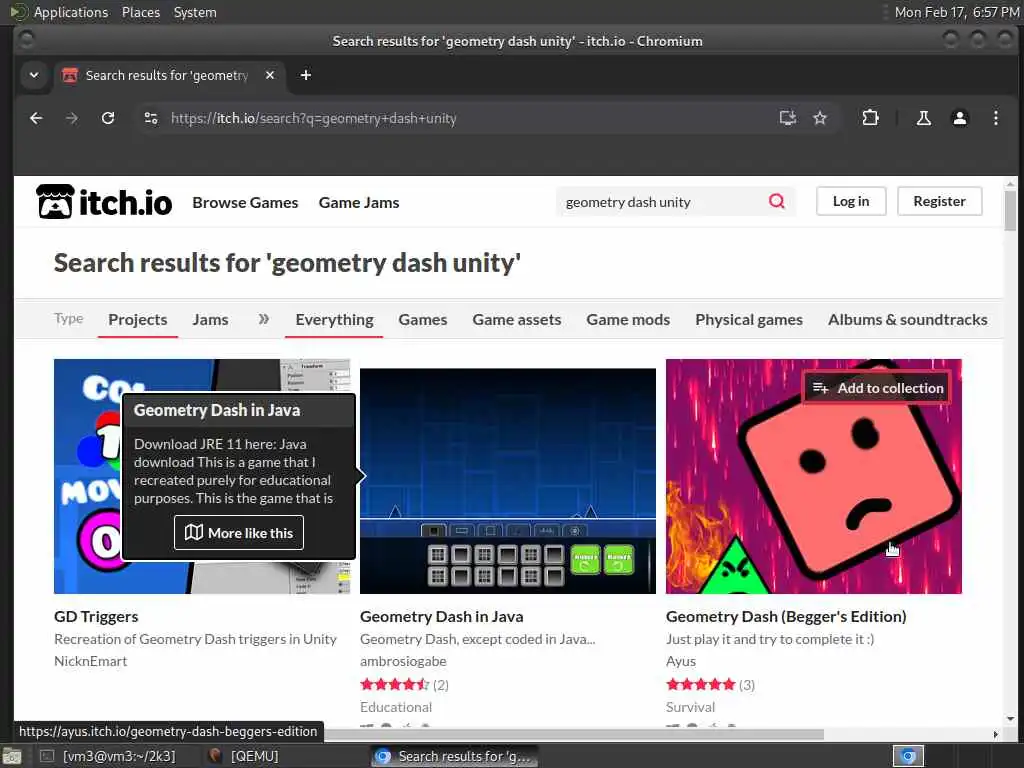Image resolution: width=1024 pixels, height=768 pixels.
Task: Visit author NicknEmart
Action: pos(91,661)
